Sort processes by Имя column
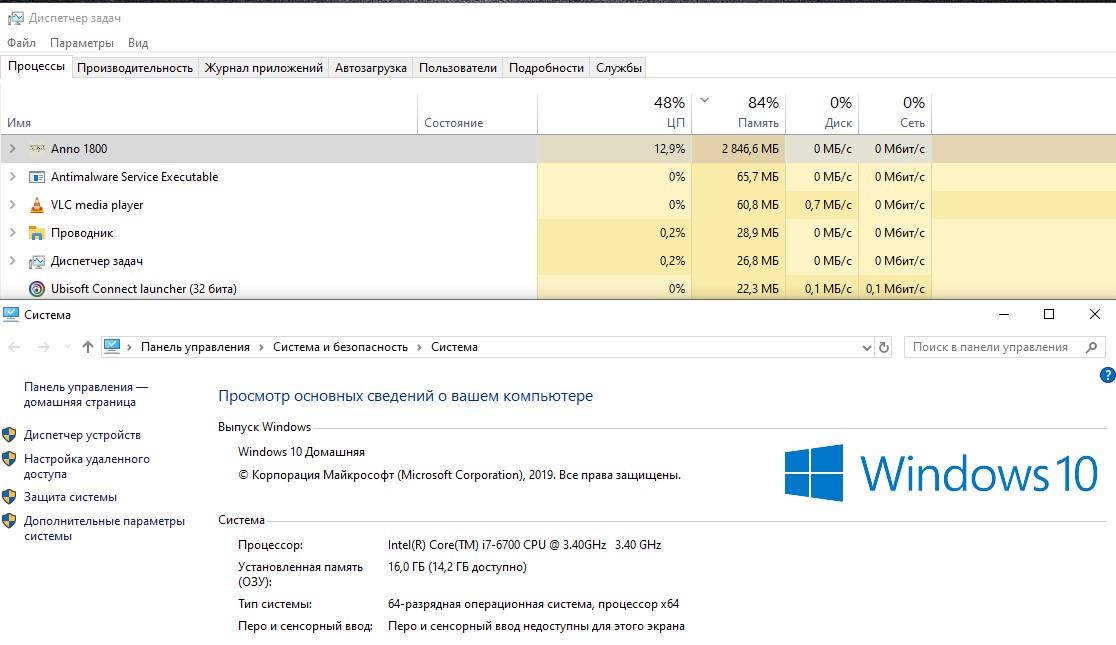This screenshot has height=645, width=1116. pos(209,112)
